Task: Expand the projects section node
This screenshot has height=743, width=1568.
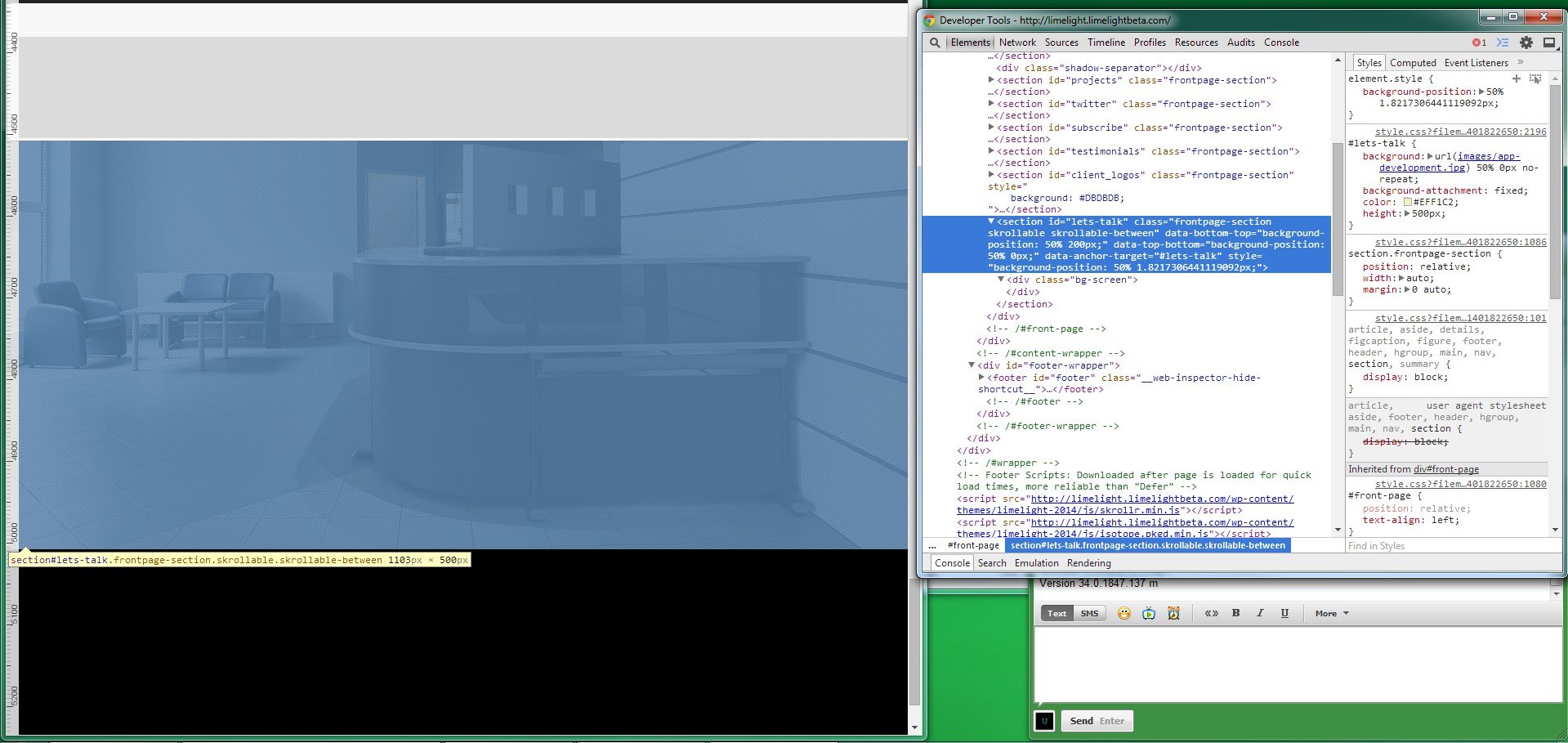Action: [x=991, y=80]
